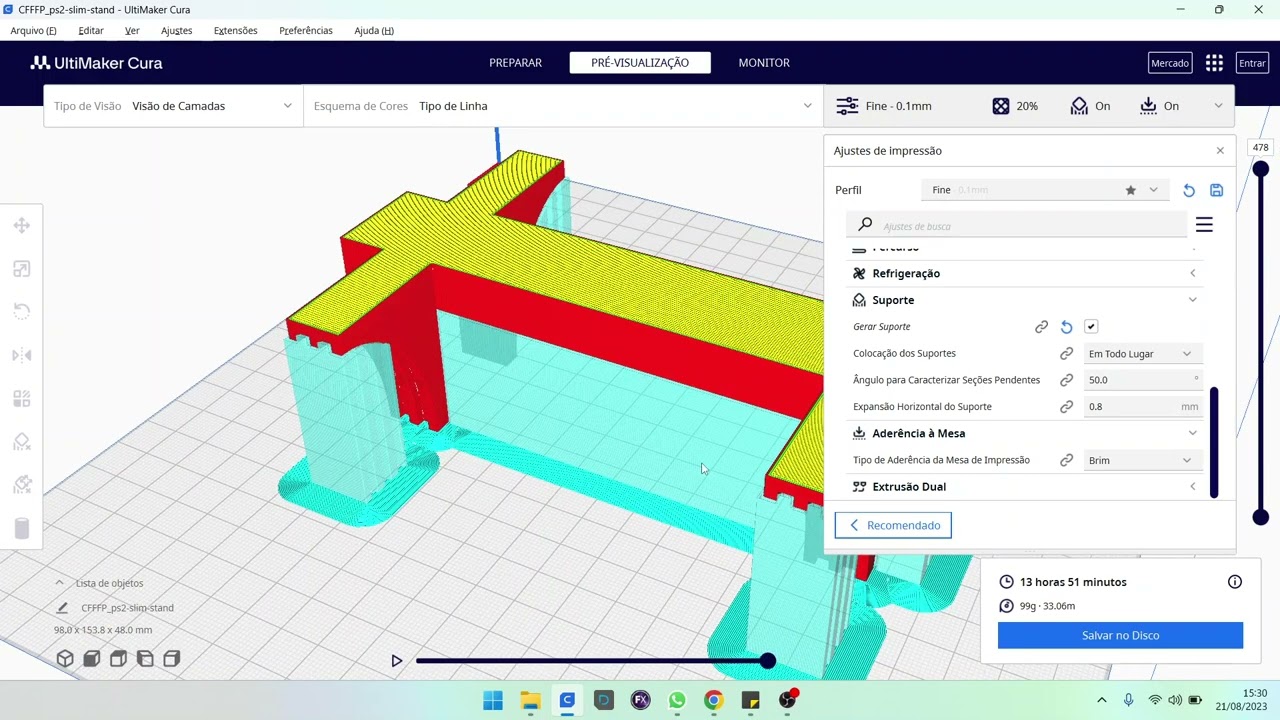Click link icon beside Ângulo para Caracterizar

(x=1066, y=380)
